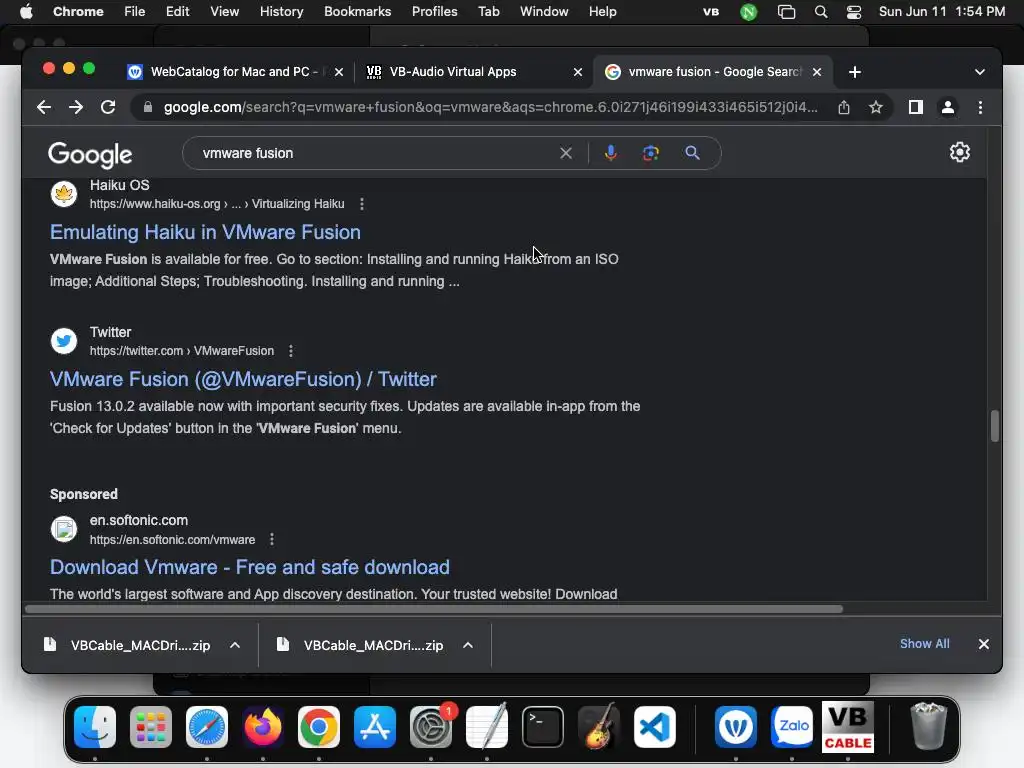
Task: Share this page from the address bar
Action: (x=844, y=107)
